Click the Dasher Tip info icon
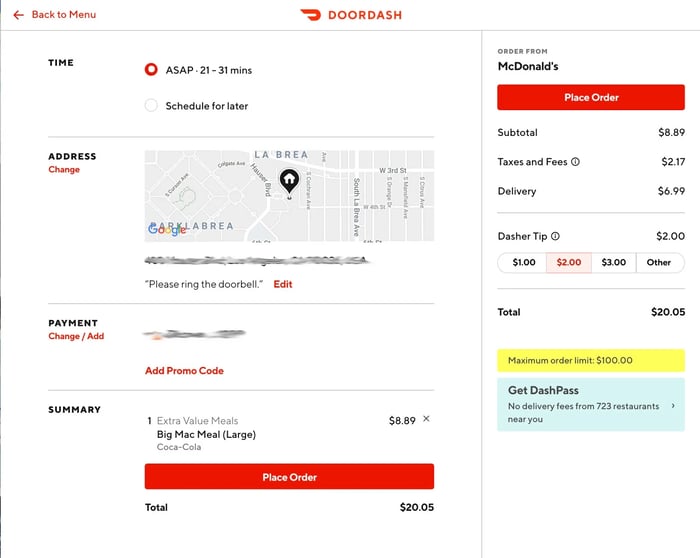 (x=555, y=237)
